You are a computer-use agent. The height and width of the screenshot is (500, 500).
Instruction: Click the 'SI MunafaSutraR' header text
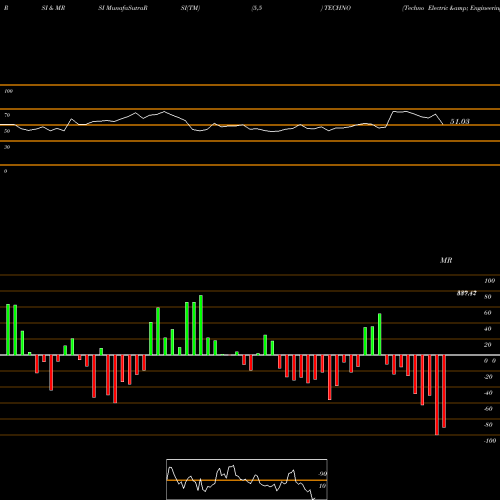123,8
